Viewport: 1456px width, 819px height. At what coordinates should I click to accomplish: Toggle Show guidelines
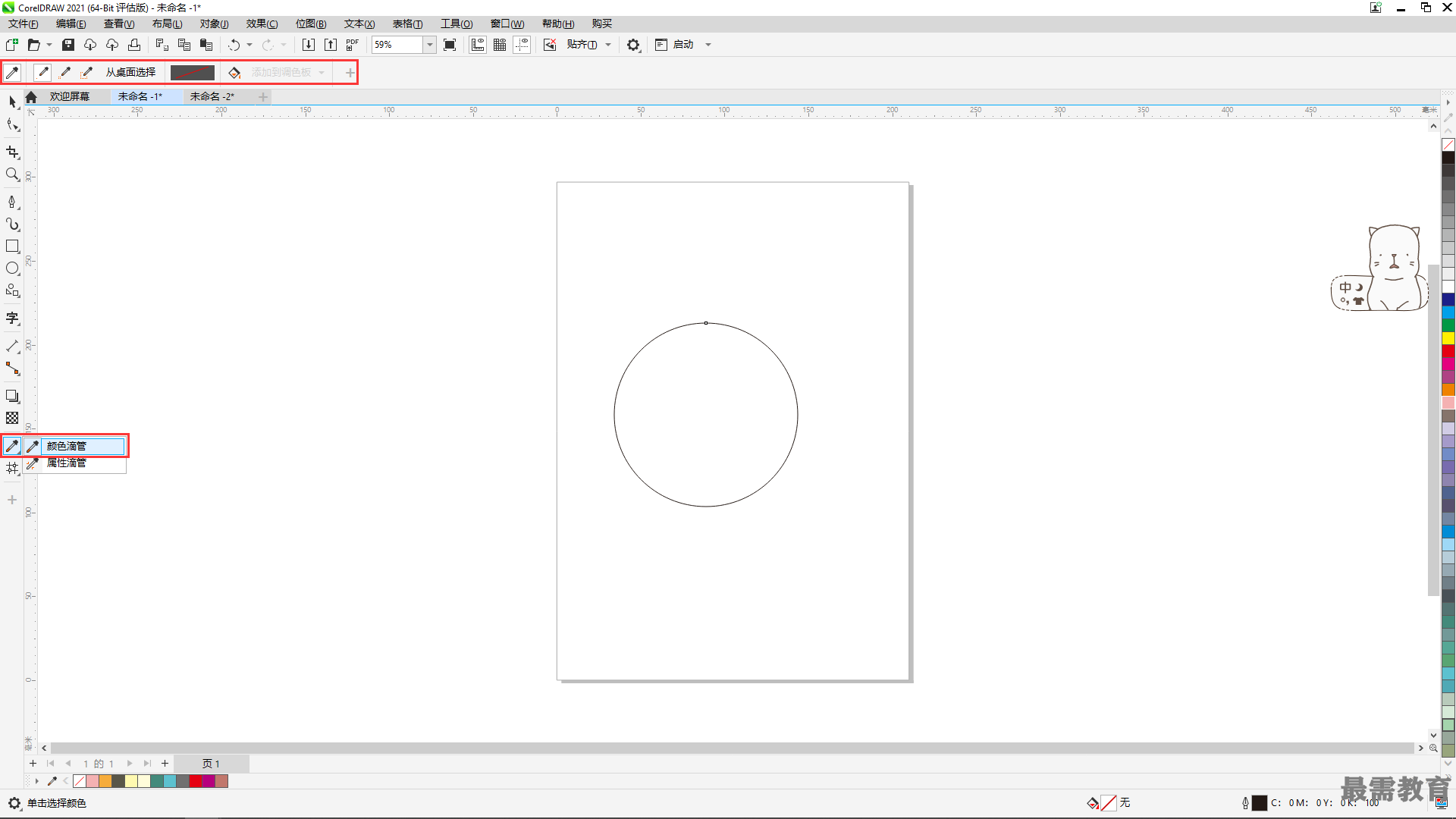pyautogui.click(x=522, y=45)
